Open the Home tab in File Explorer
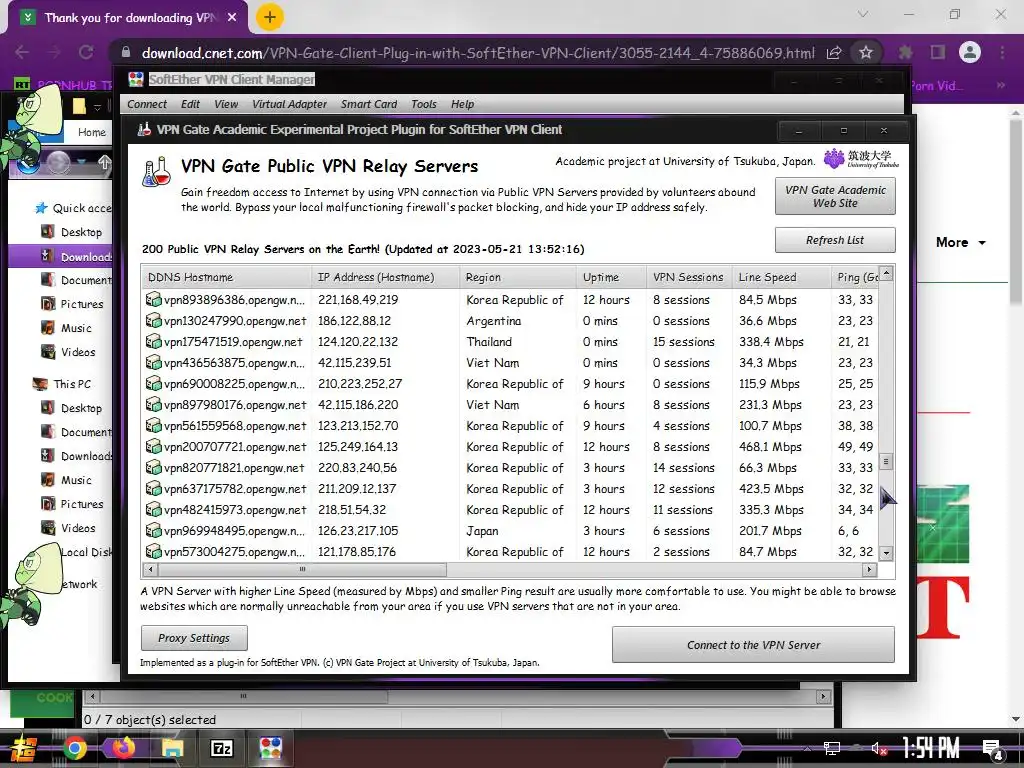 91,132
